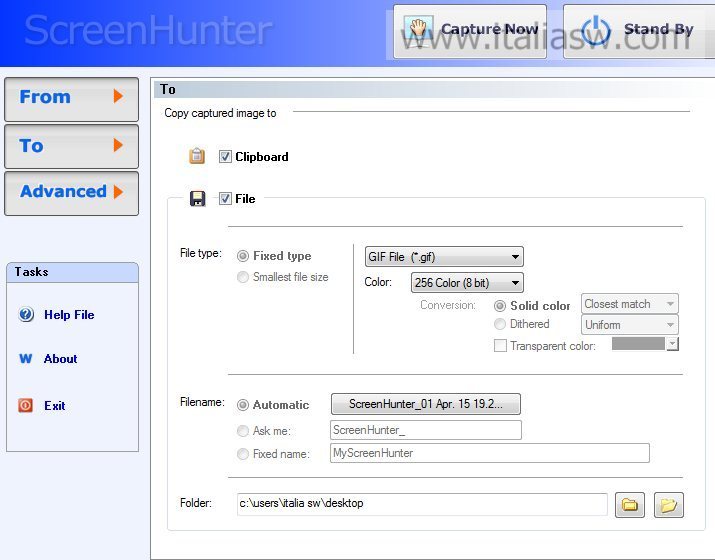This screenshot has height=560, width=715.
Task: Toggle the Clipboard checkbox
Action: point(225,156)
